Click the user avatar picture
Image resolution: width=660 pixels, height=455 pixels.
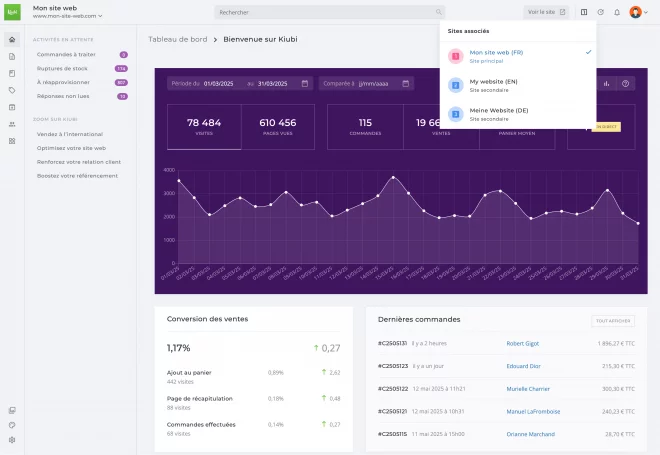[x=636, y=12]
